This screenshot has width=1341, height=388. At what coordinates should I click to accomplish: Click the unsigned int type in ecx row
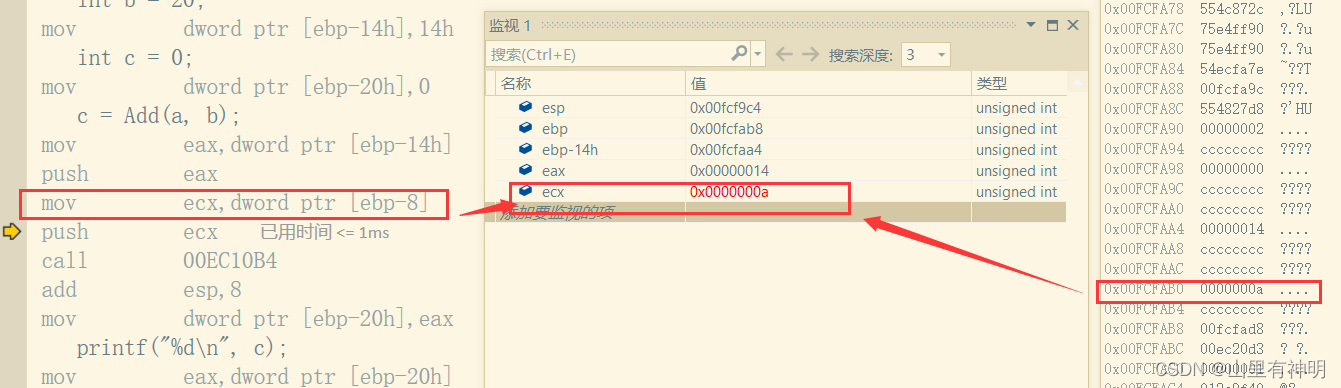tap(1016, 192)
